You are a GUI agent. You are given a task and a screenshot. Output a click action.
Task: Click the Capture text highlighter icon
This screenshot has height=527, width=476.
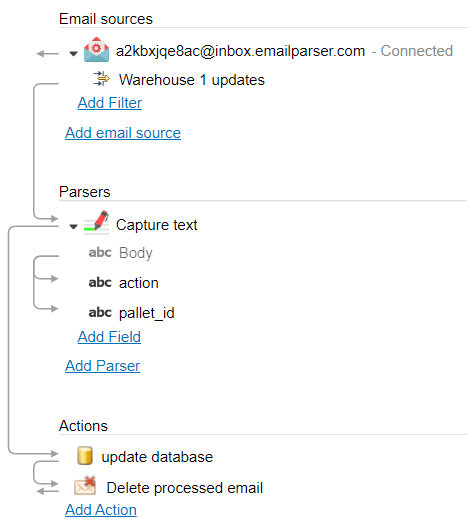pos(96,222)
